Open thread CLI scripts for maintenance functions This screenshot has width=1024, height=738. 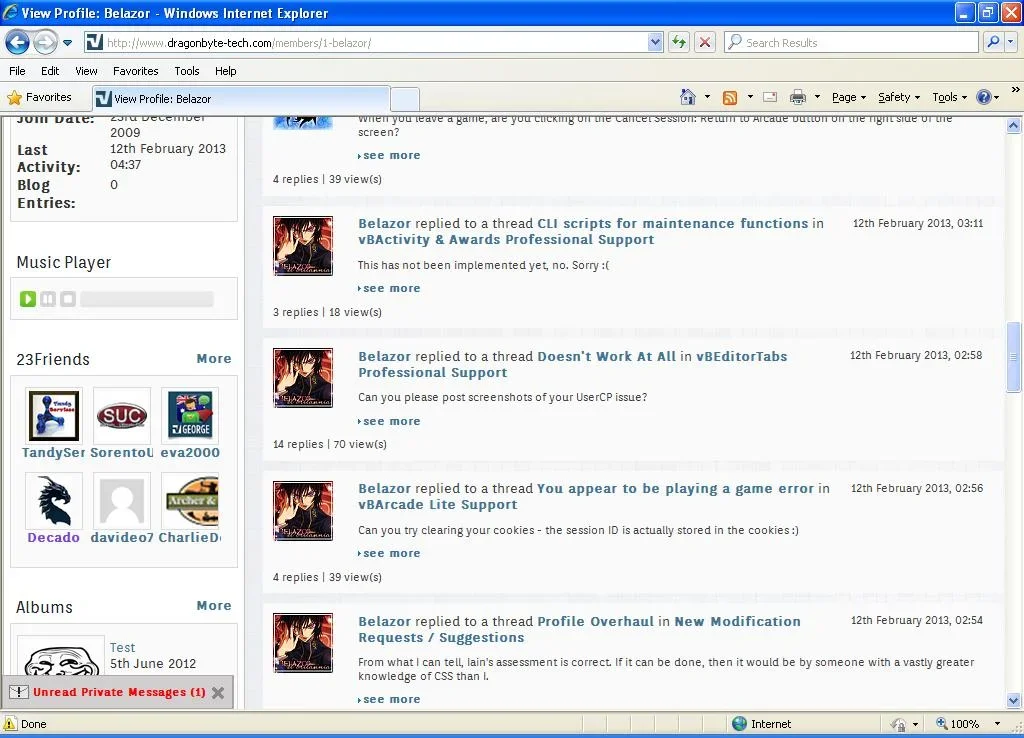[673, 223]
